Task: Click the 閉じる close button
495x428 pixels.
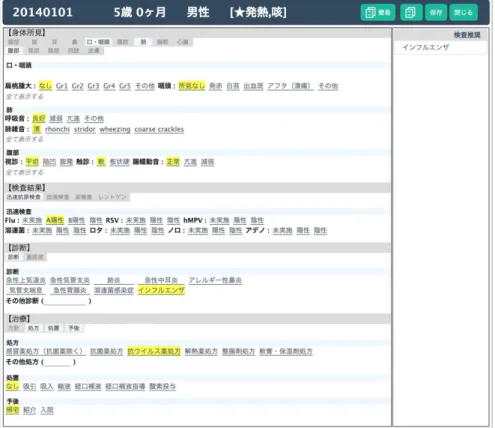Action: point(463,13)
